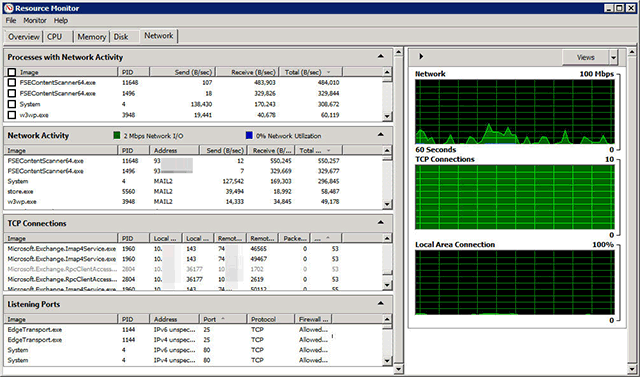Sort Listening Ports by Port column
640x377 pixels.
(223, 319)
